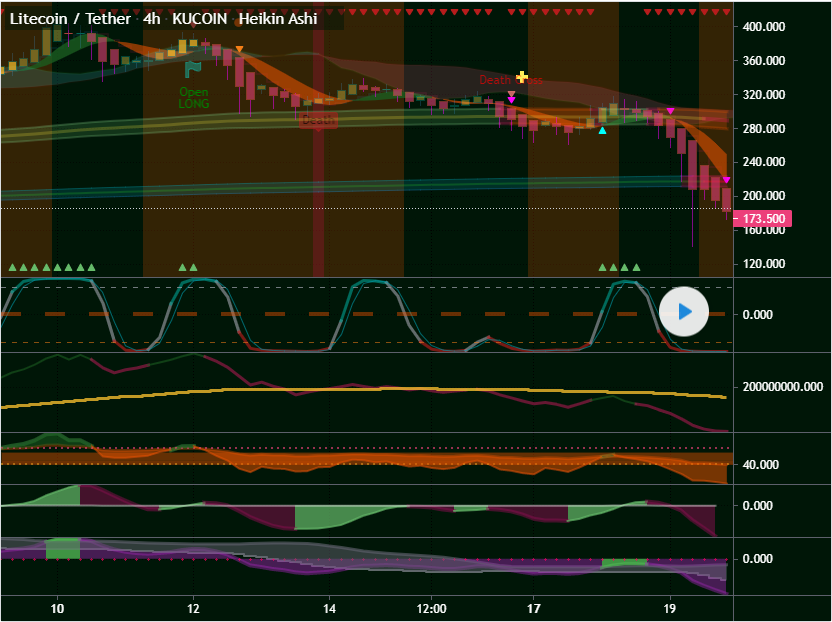832x622 pixels.
Task: Click the pink 173.500 current price tag
Action: tap(765, 219)
